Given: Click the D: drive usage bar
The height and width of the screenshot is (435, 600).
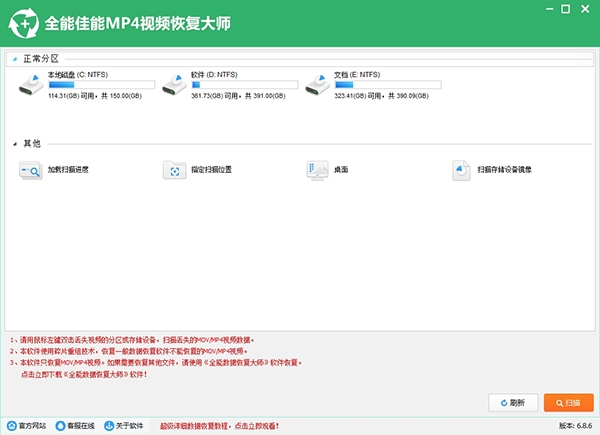Looking at the screenshot, I should (x=245, y=85).
